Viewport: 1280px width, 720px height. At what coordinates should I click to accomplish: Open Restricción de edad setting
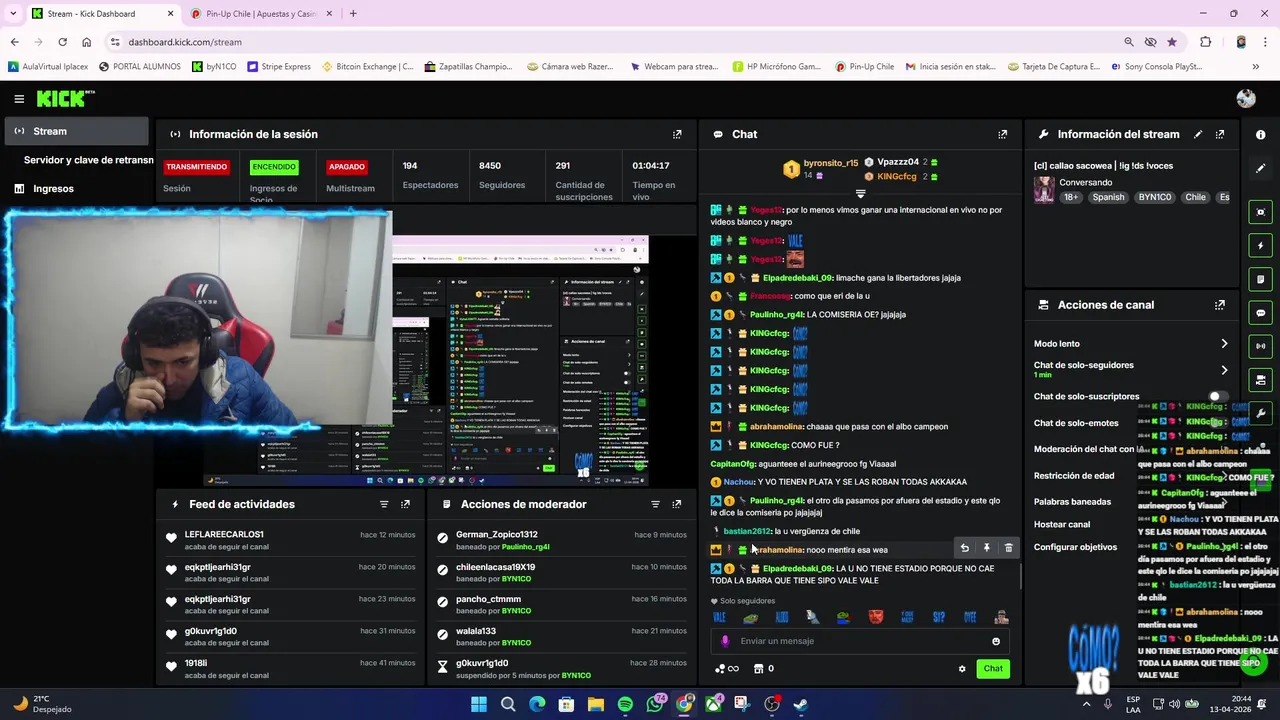(1074, 476)
